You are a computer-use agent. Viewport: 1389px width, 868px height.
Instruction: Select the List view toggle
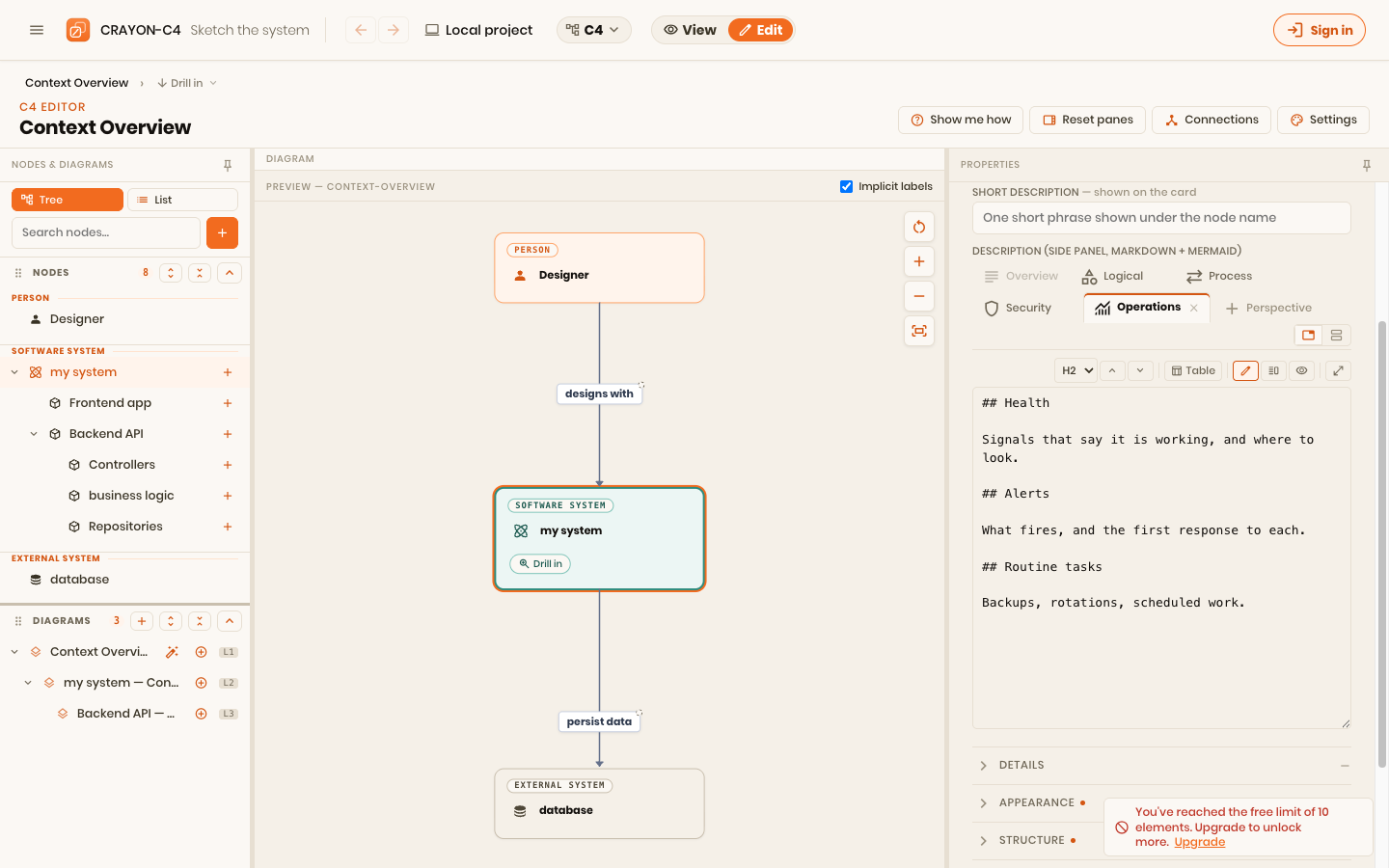182,200
